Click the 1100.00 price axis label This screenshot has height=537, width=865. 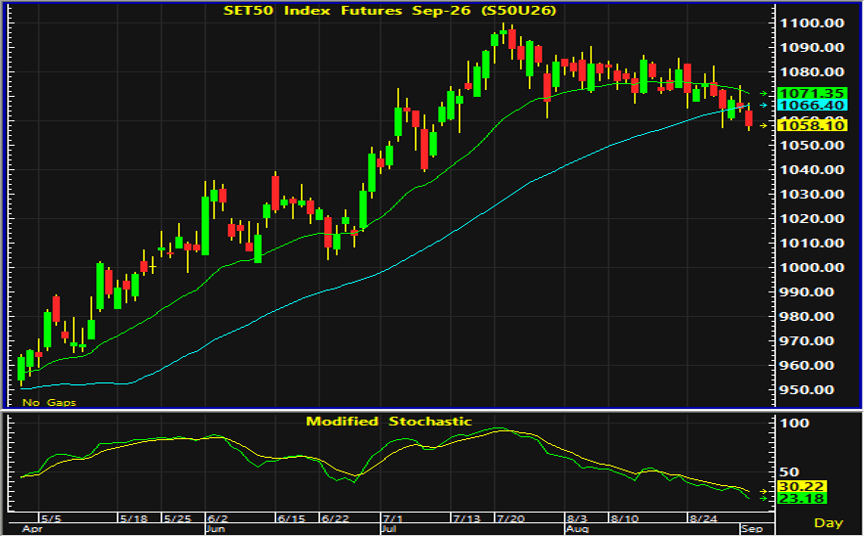pos(811,23)
